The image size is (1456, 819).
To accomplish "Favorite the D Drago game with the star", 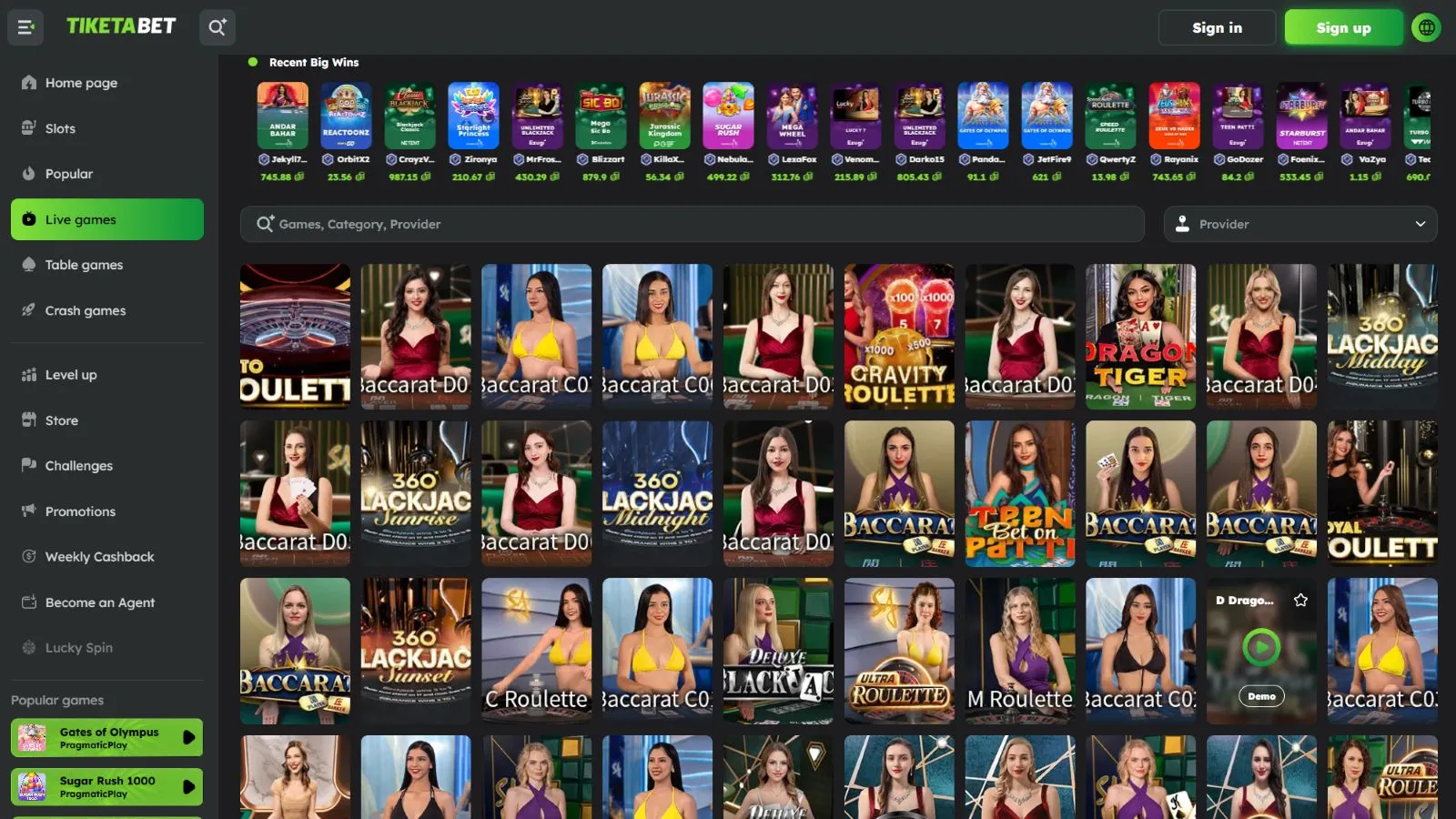I will point(1301,600).
